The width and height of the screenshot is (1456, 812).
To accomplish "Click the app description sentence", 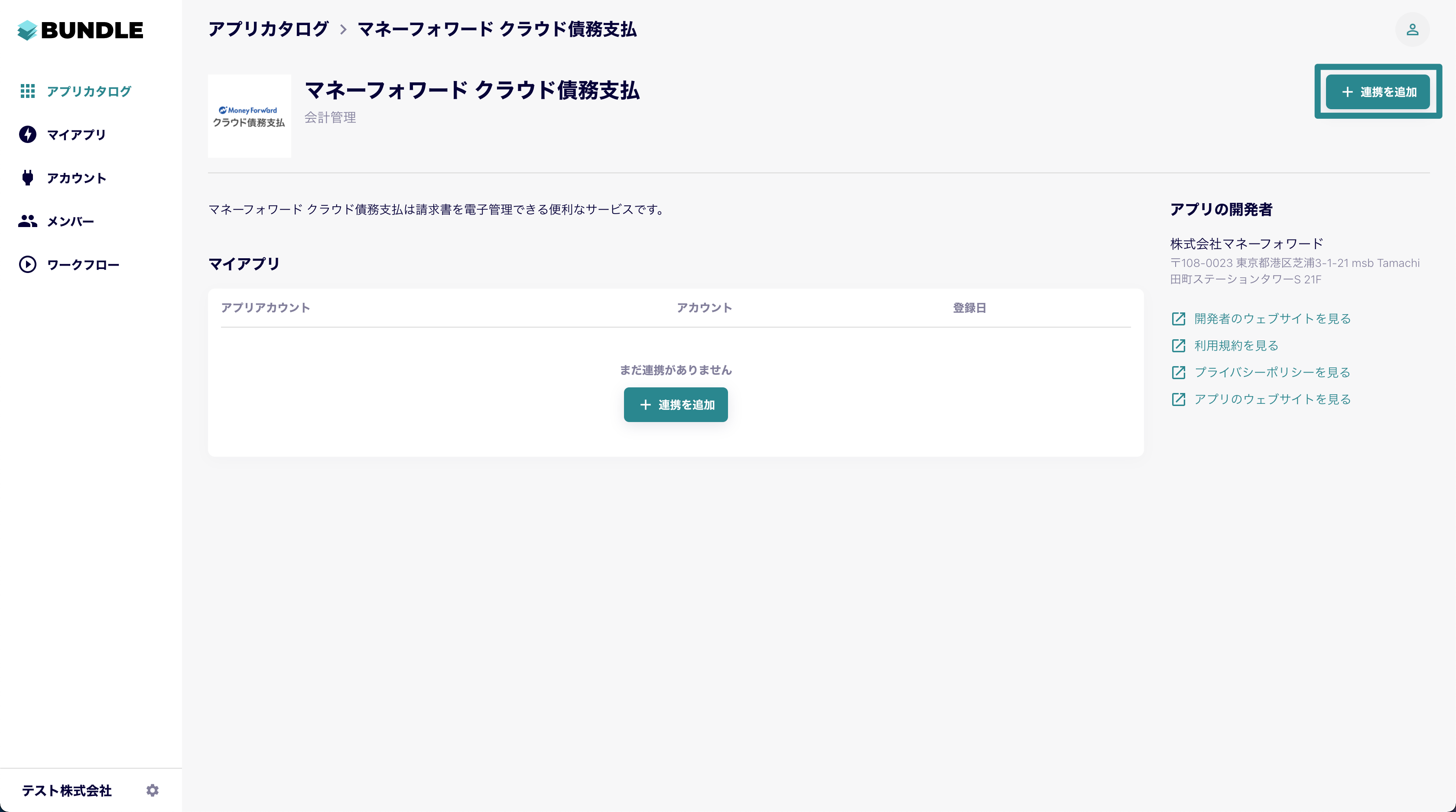I will (x=438, y=210).
